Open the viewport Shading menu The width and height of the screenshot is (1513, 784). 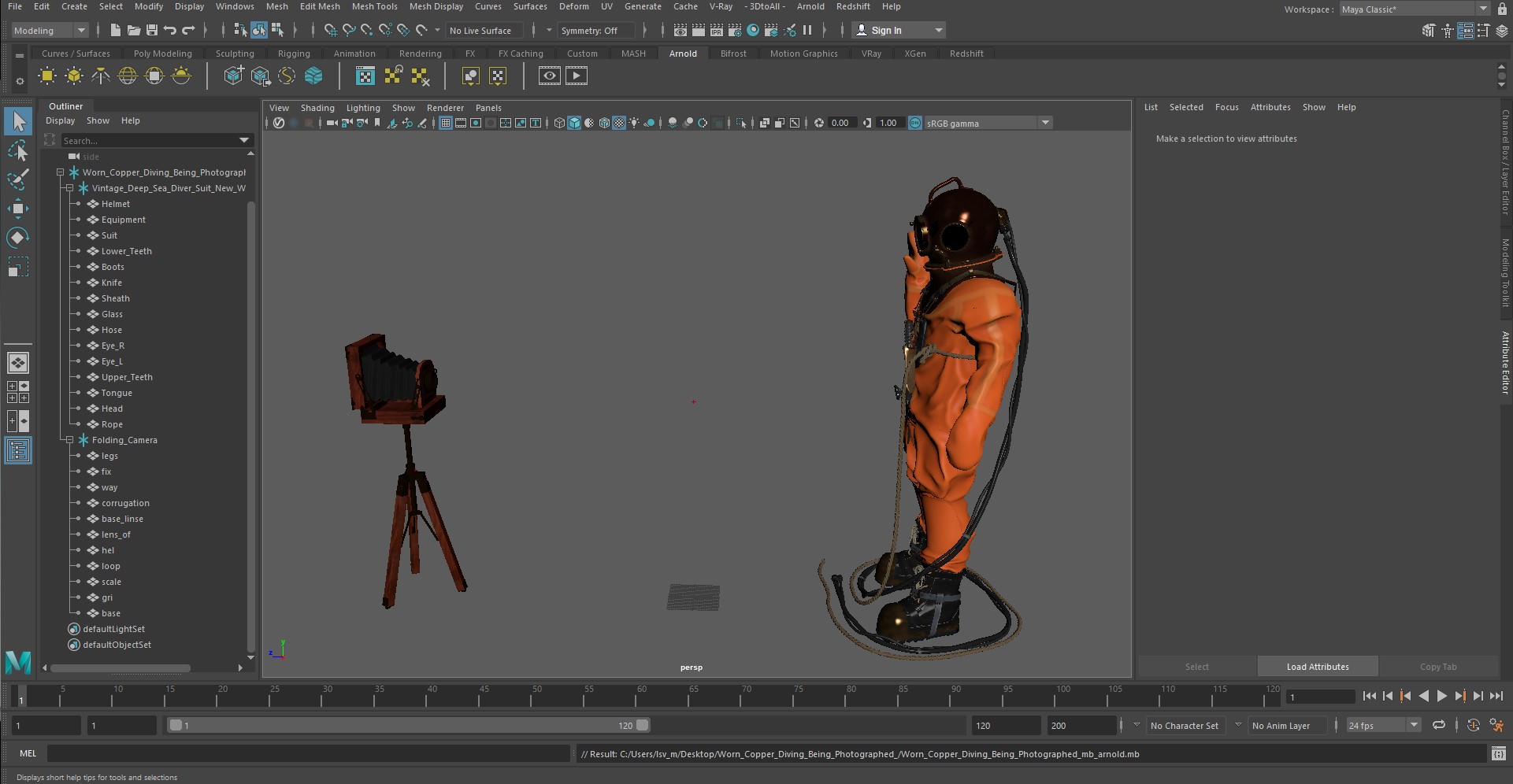tap(317, 108)
